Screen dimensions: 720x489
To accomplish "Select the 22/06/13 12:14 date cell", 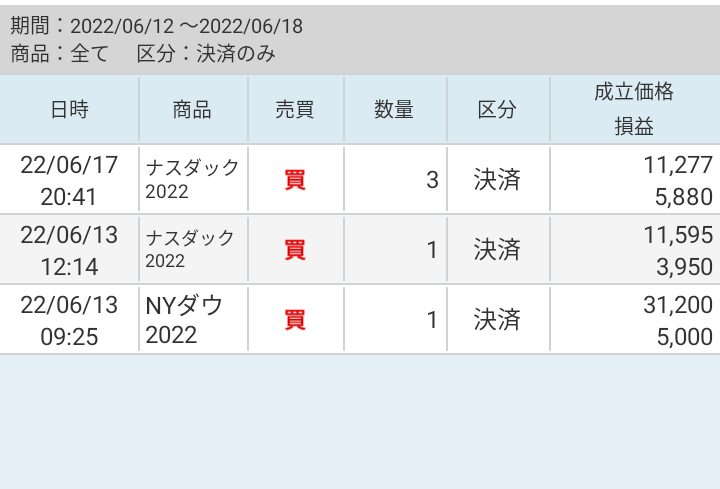I will [69, 250].
